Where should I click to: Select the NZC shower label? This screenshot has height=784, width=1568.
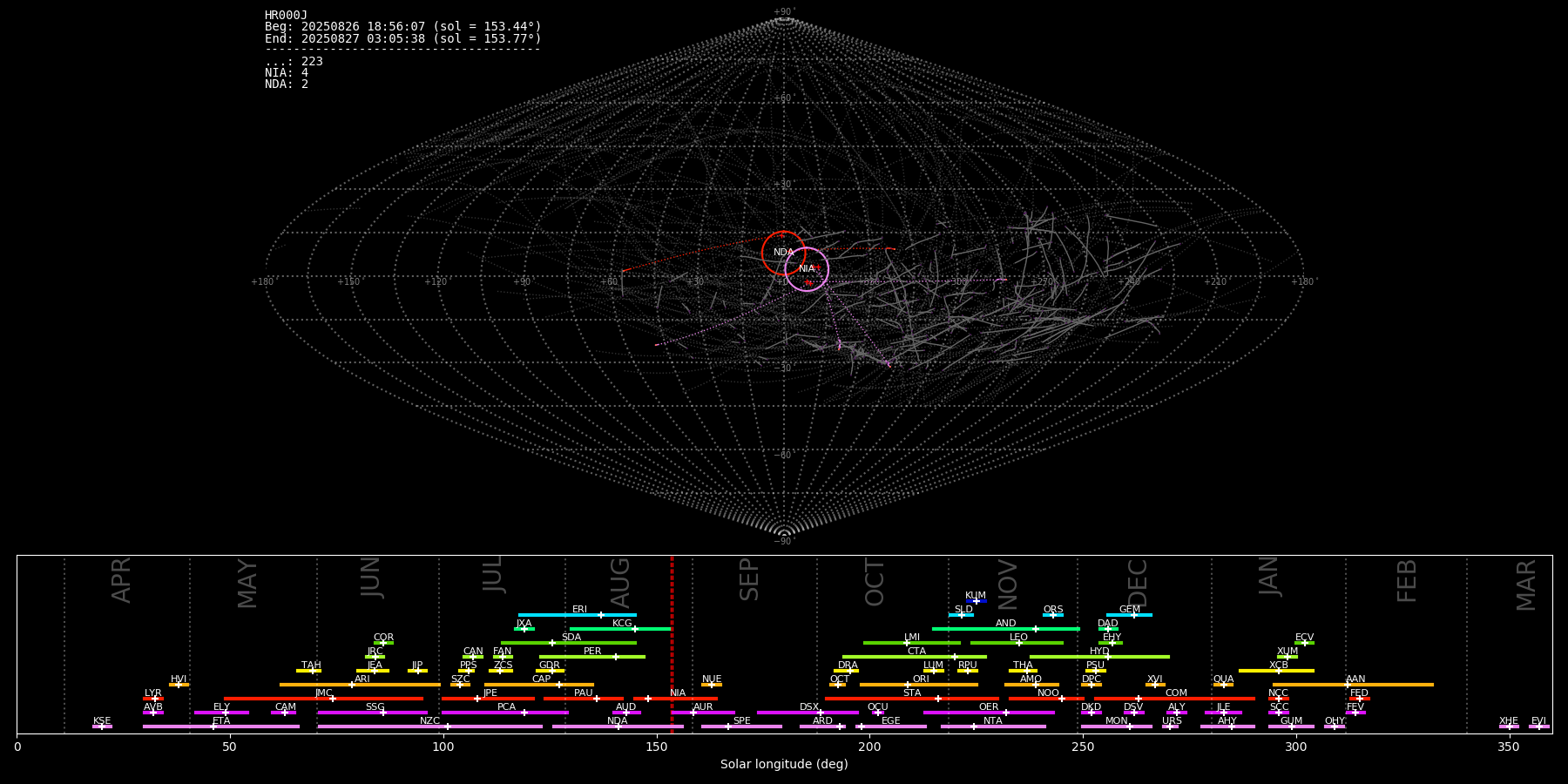430,720
